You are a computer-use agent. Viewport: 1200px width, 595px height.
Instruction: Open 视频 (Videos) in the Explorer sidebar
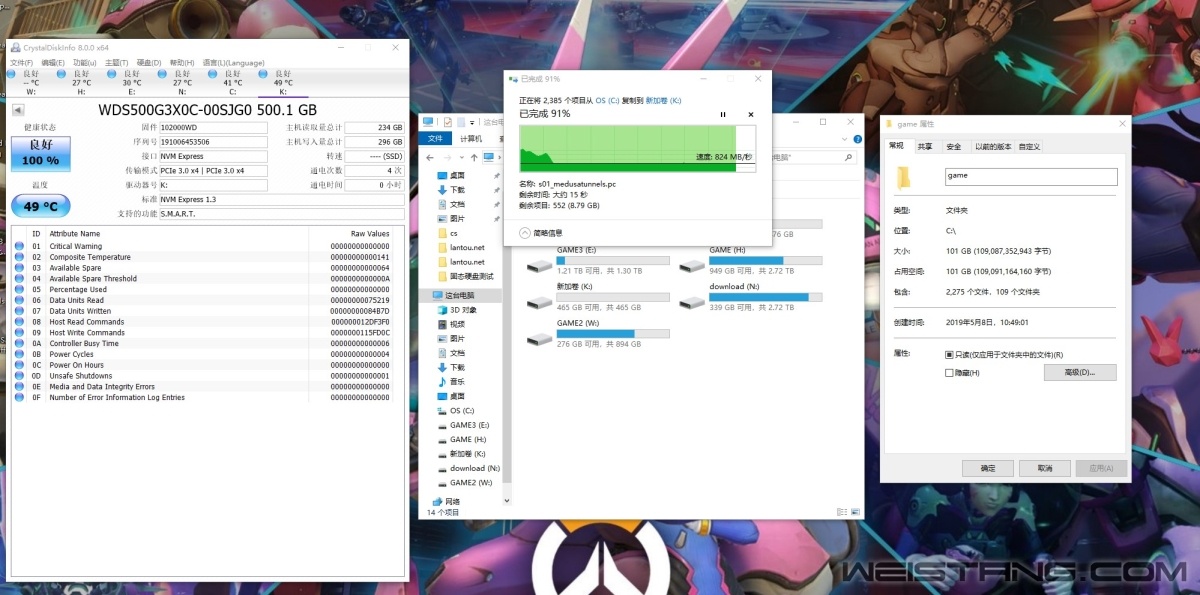(450, 324)
